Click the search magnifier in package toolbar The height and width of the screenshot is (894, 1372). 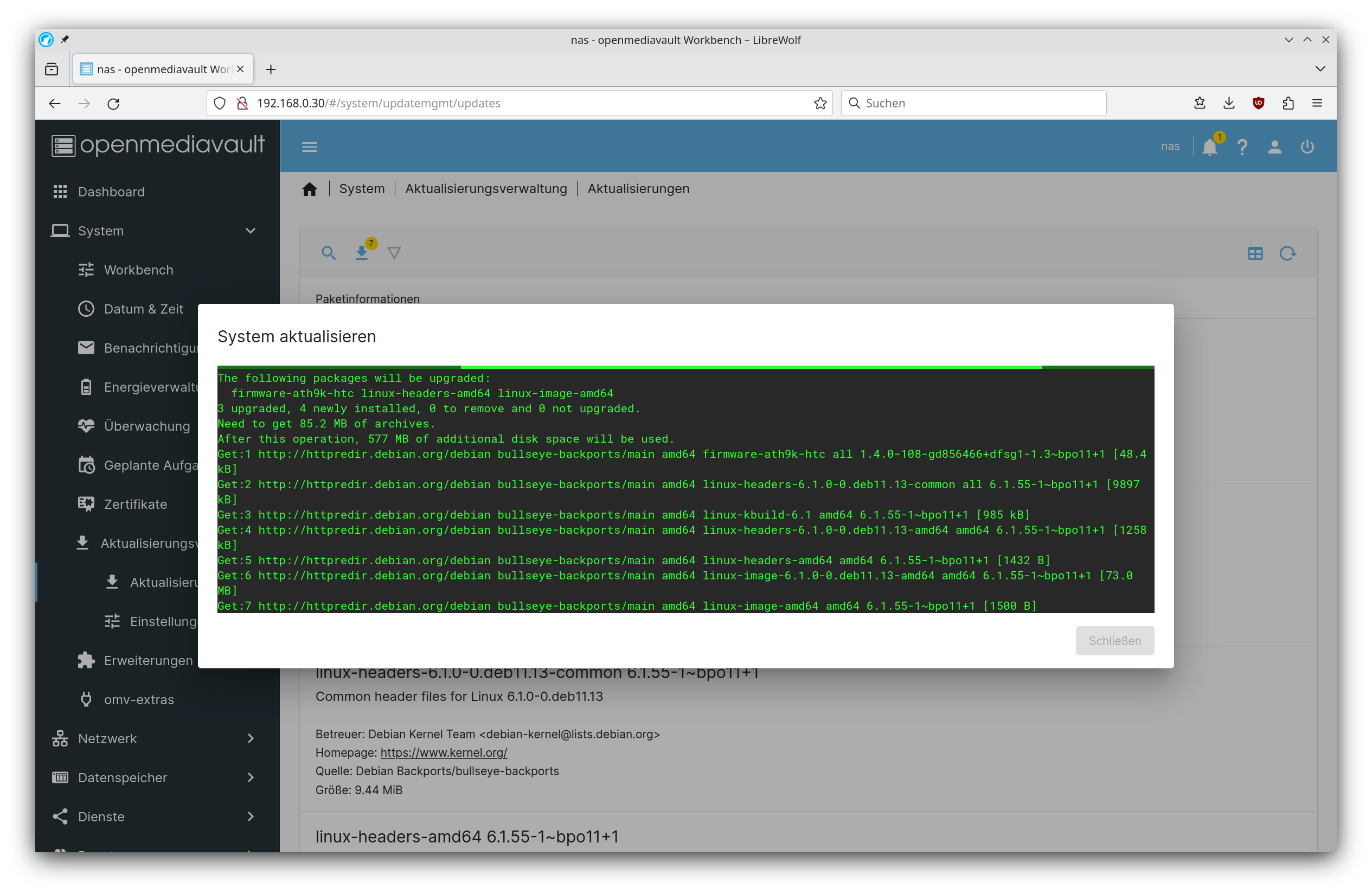(x=329, y=253)
